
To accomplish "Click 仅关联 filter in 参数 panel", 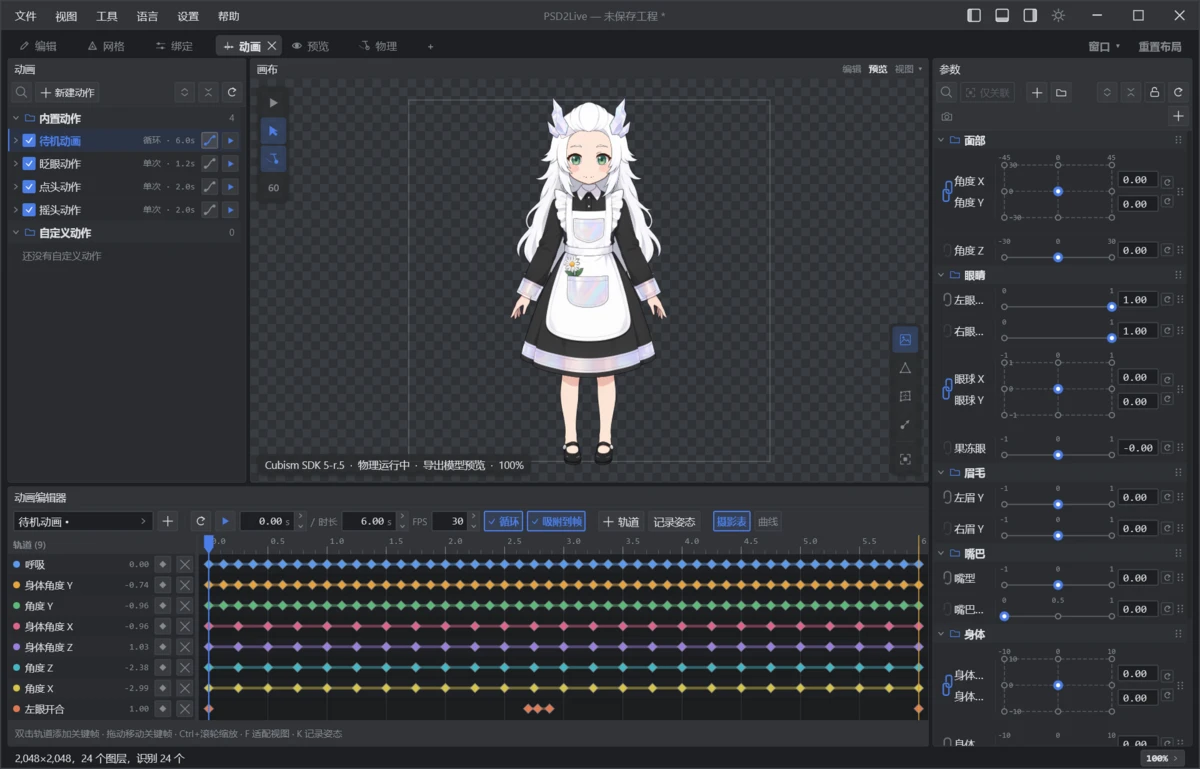I will point(988,92).
